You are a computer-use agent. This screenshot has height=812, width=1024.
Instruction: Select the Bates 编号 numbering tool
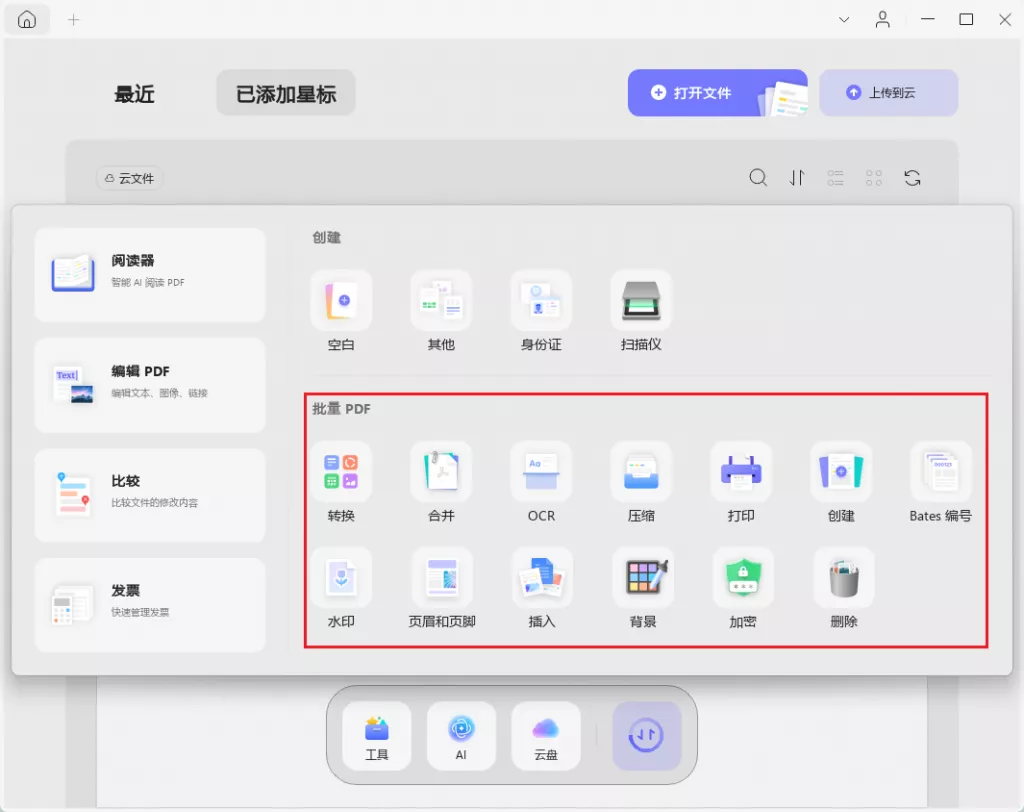[940, 483]
